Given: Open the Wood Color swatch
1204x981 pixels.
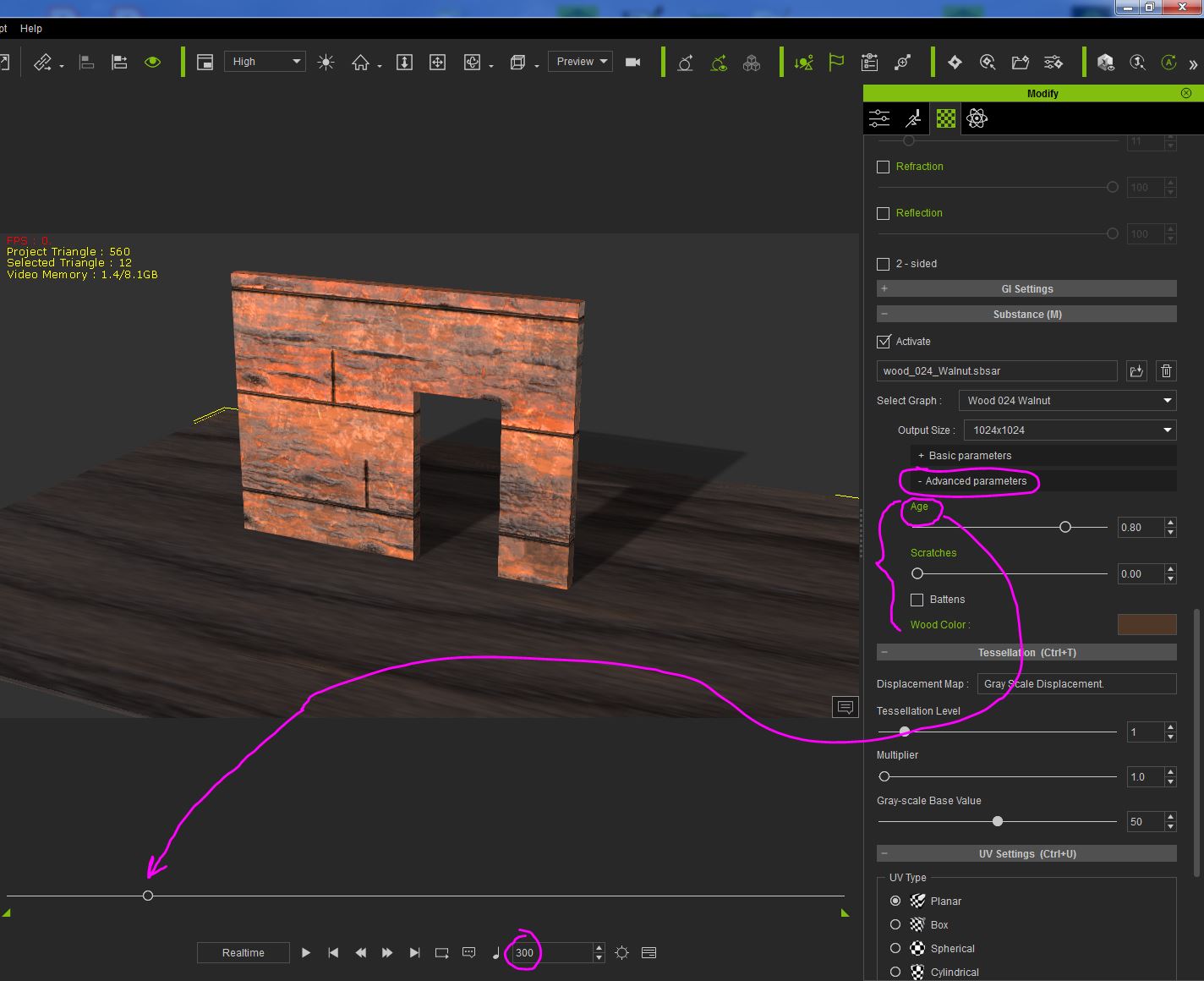Looking at the screenshot, I should (x=1147, y=625).
